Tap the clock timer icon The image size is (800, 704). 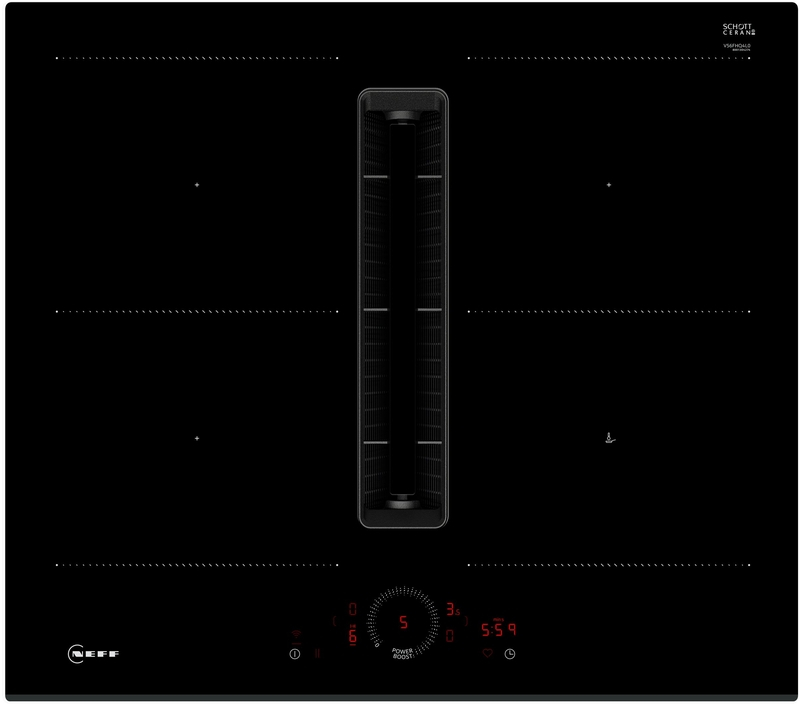click(510, 654)
